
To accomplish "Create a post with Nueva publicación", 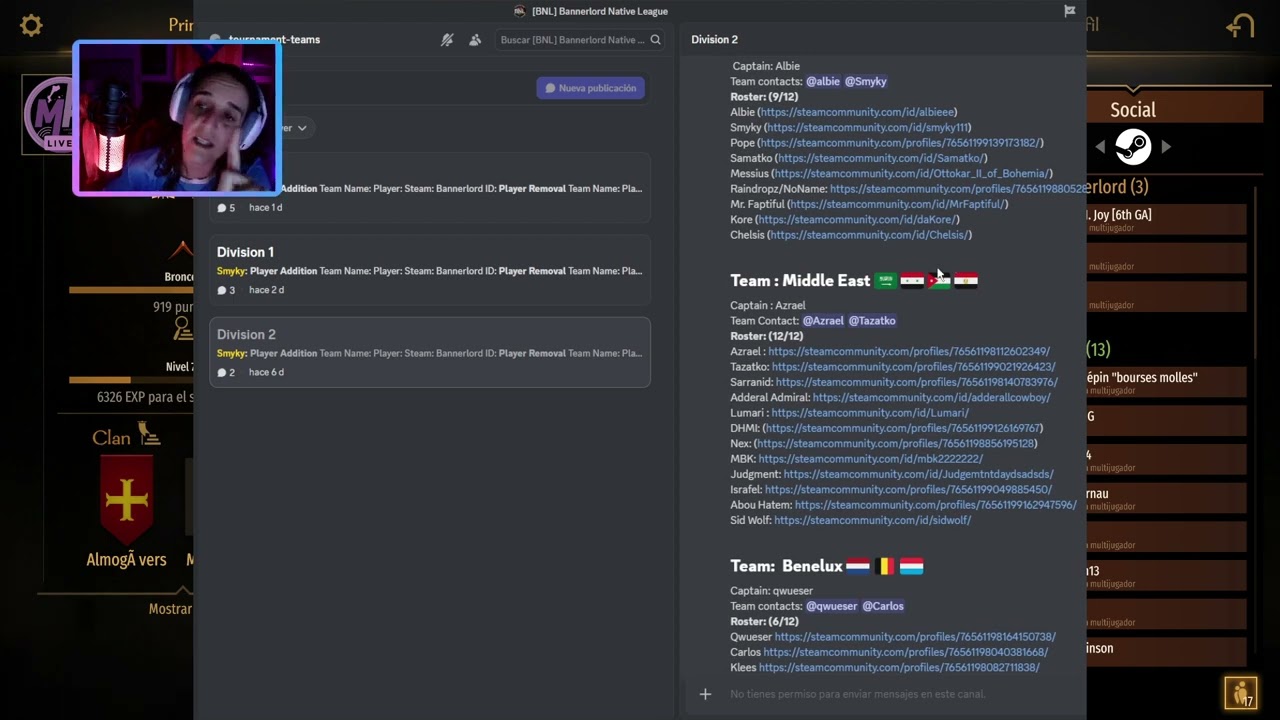I will (x=590, y=88).
